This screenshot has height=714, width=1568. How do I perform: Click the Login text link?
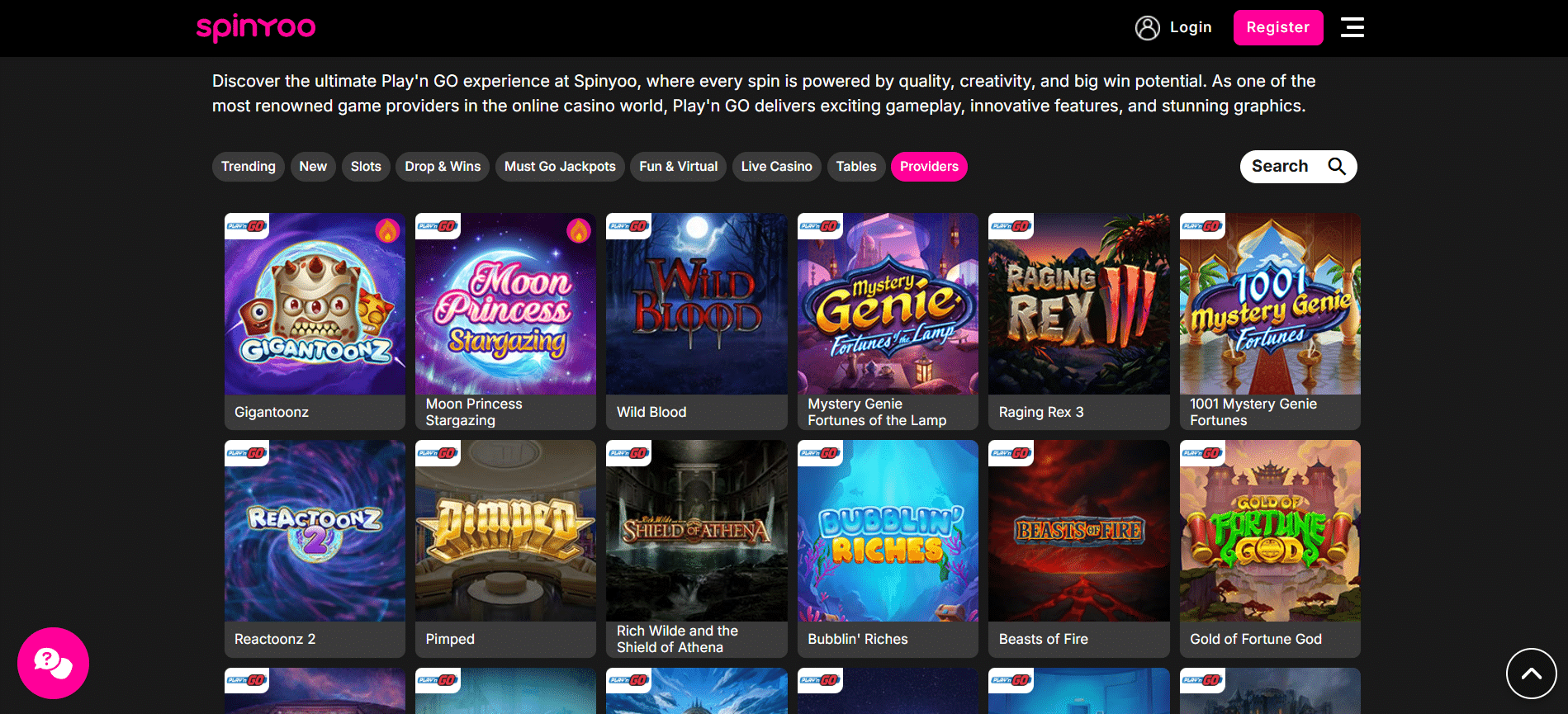click(x=1190, y=27)
